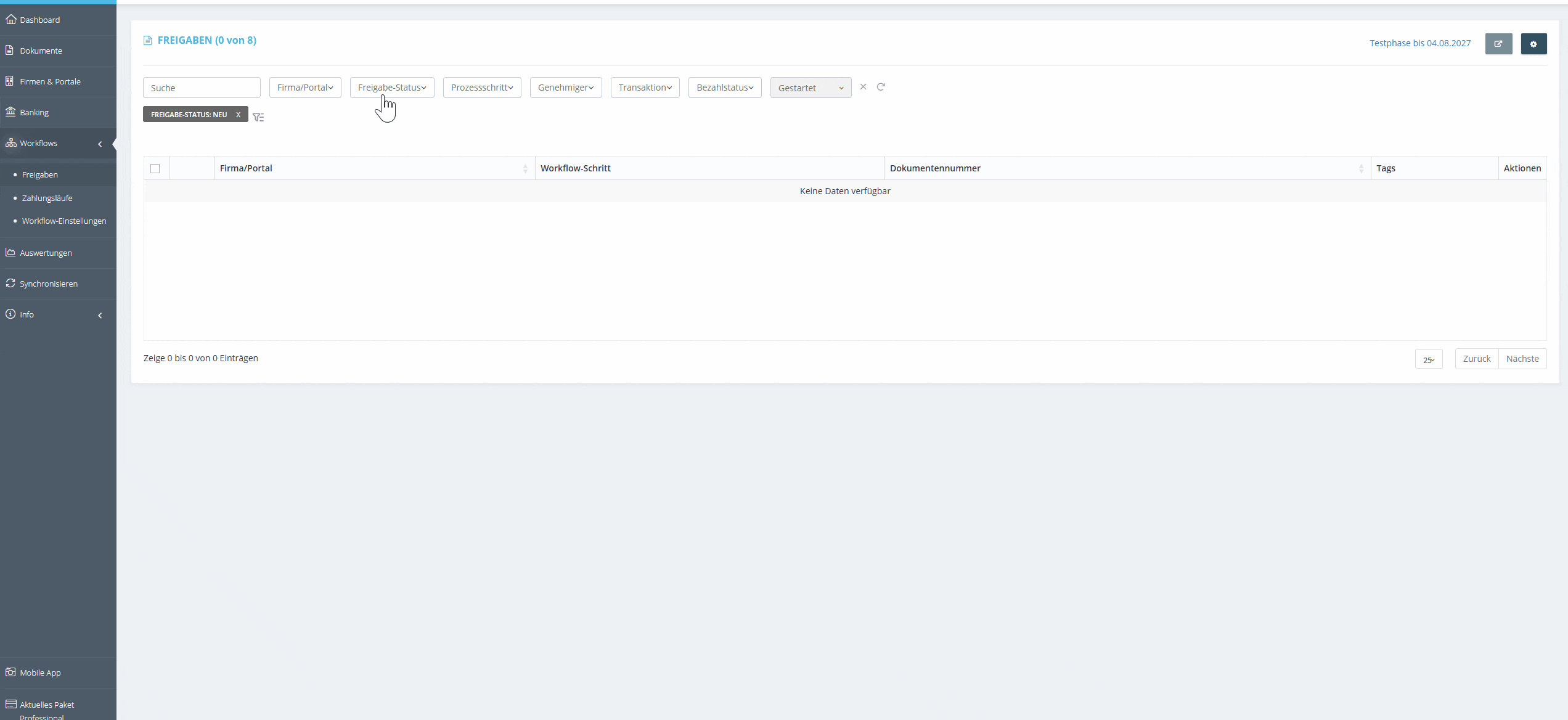Click the Dokumente sidebar icon
Screen dimensions: 1568x720
10,50
